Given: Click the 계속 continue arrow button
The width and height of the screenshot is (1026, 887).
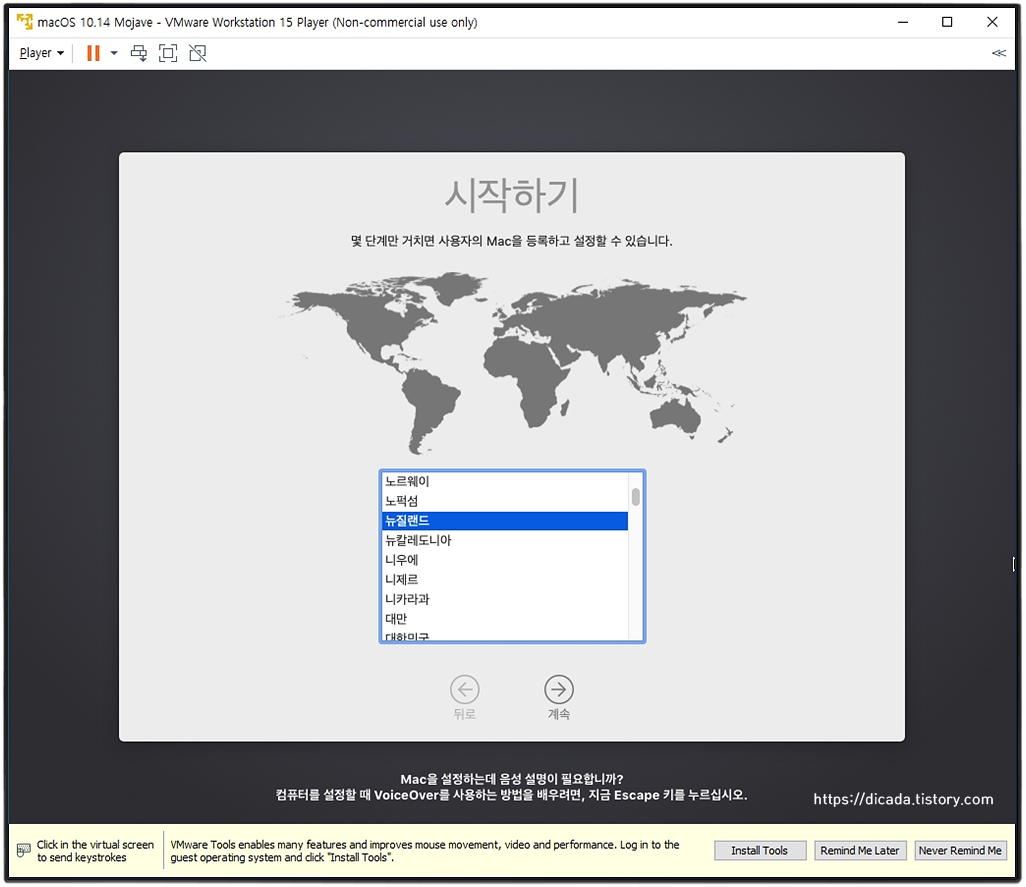Looking at the screenshot, I should [x=559, y=689].
